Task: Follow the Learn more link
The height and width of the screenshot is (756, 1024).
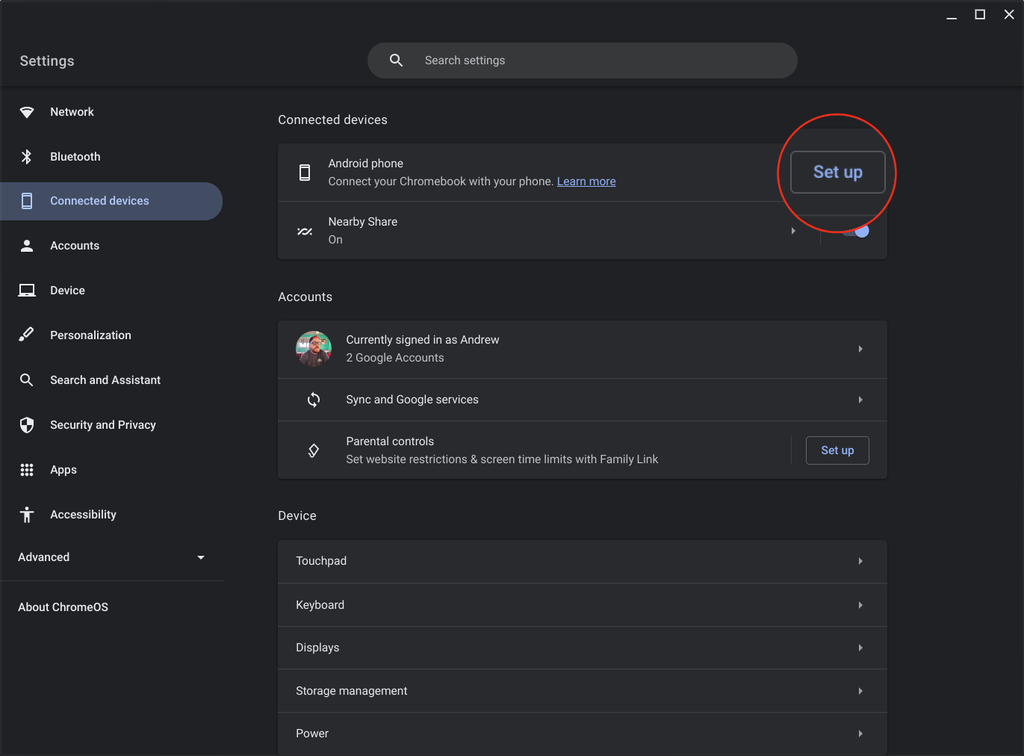Action: tap(586, 182)
